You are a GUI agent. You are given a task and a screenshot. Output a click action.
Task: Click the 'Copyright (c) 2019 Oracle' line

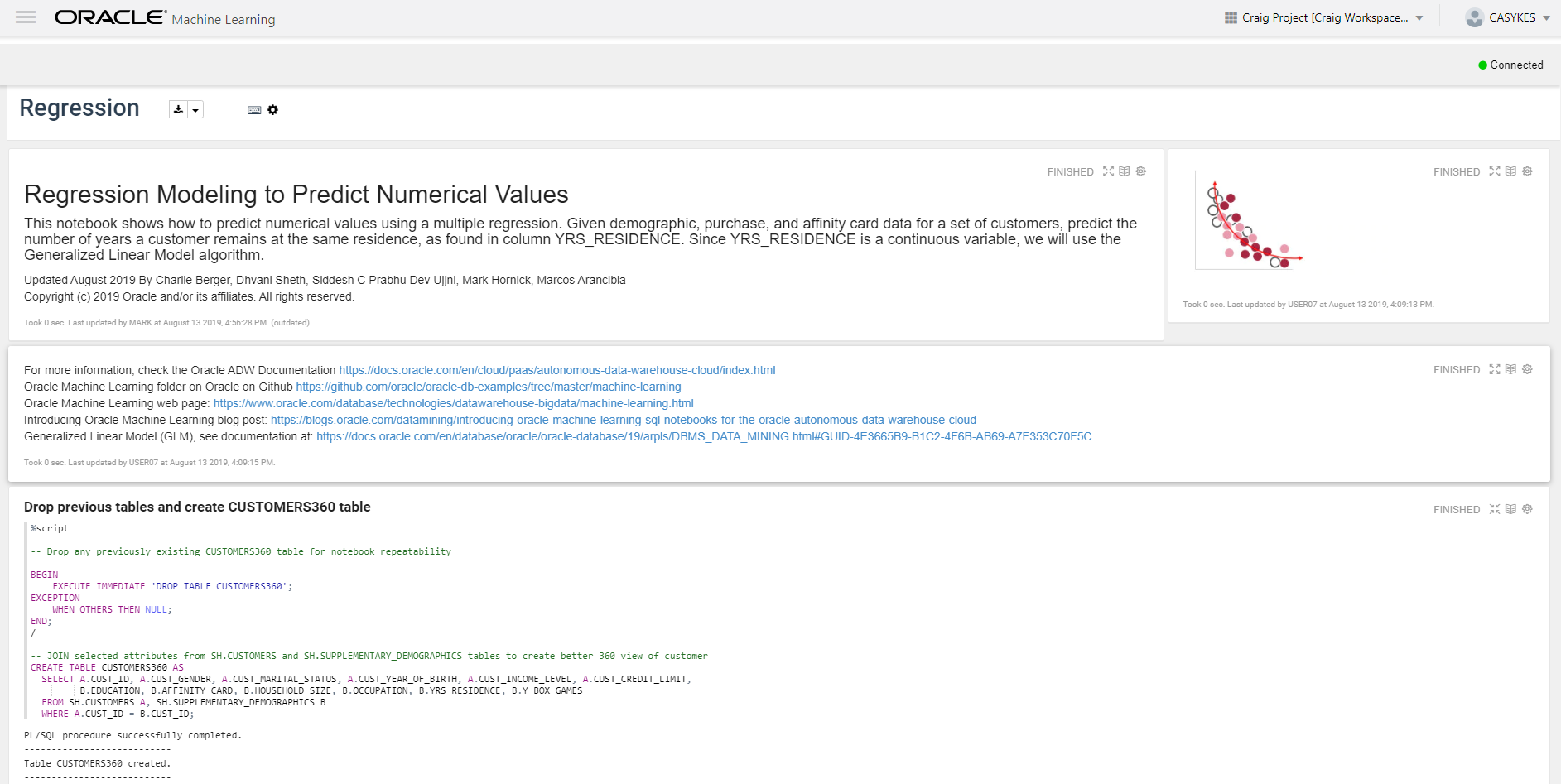(x=189, y=296)
